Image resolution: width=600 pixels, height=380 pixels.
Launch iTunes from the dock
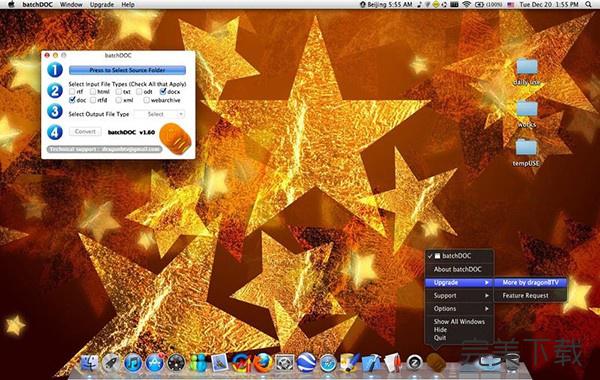[x=133, y=362]
